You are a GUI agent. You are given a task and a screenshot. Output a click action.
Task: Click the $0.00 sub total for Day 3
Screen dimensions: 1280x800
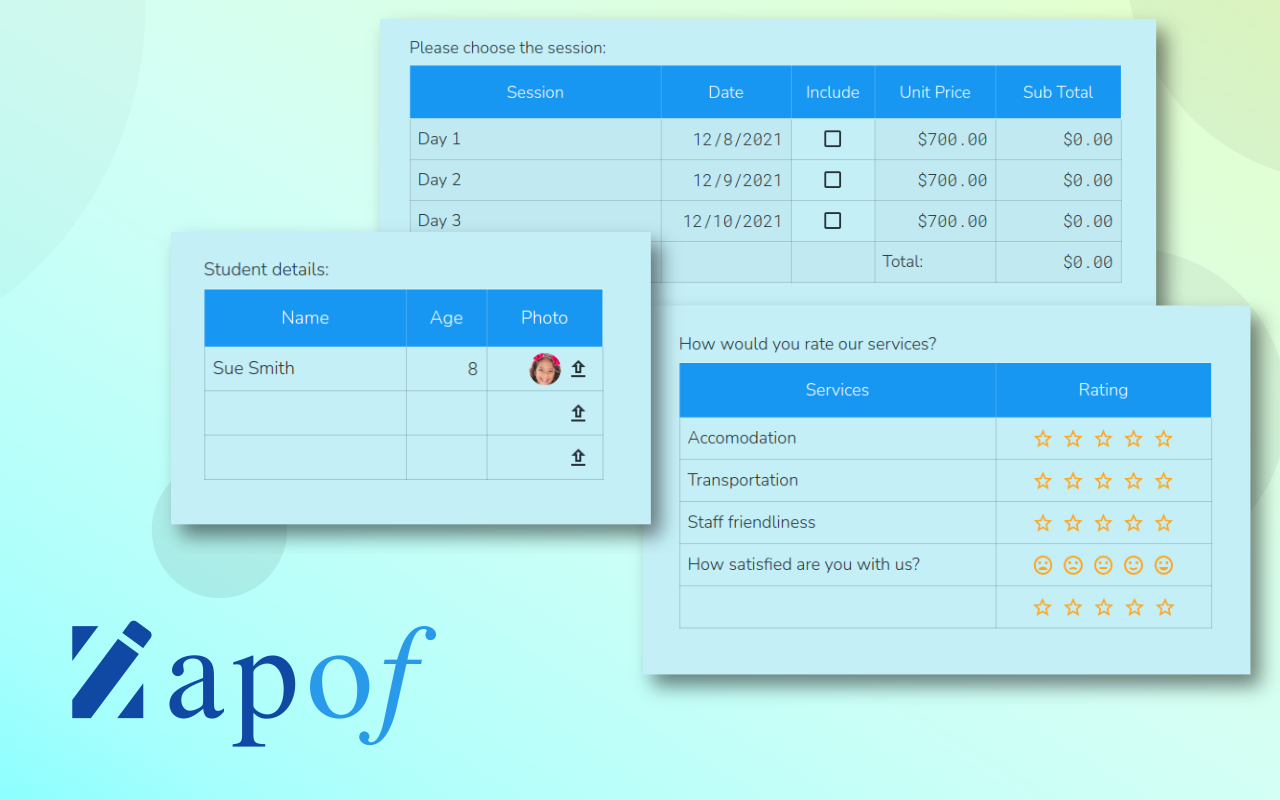coord(1088,222)
